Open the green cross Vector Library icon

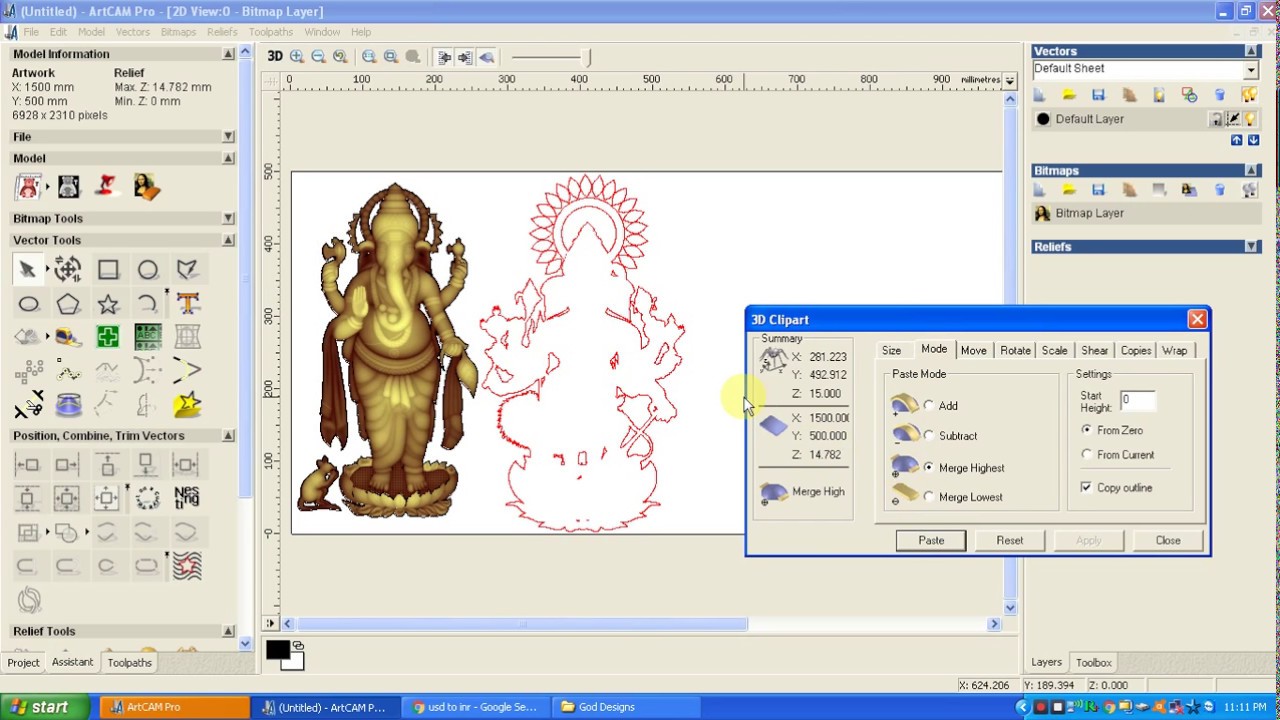pos(108,338)
